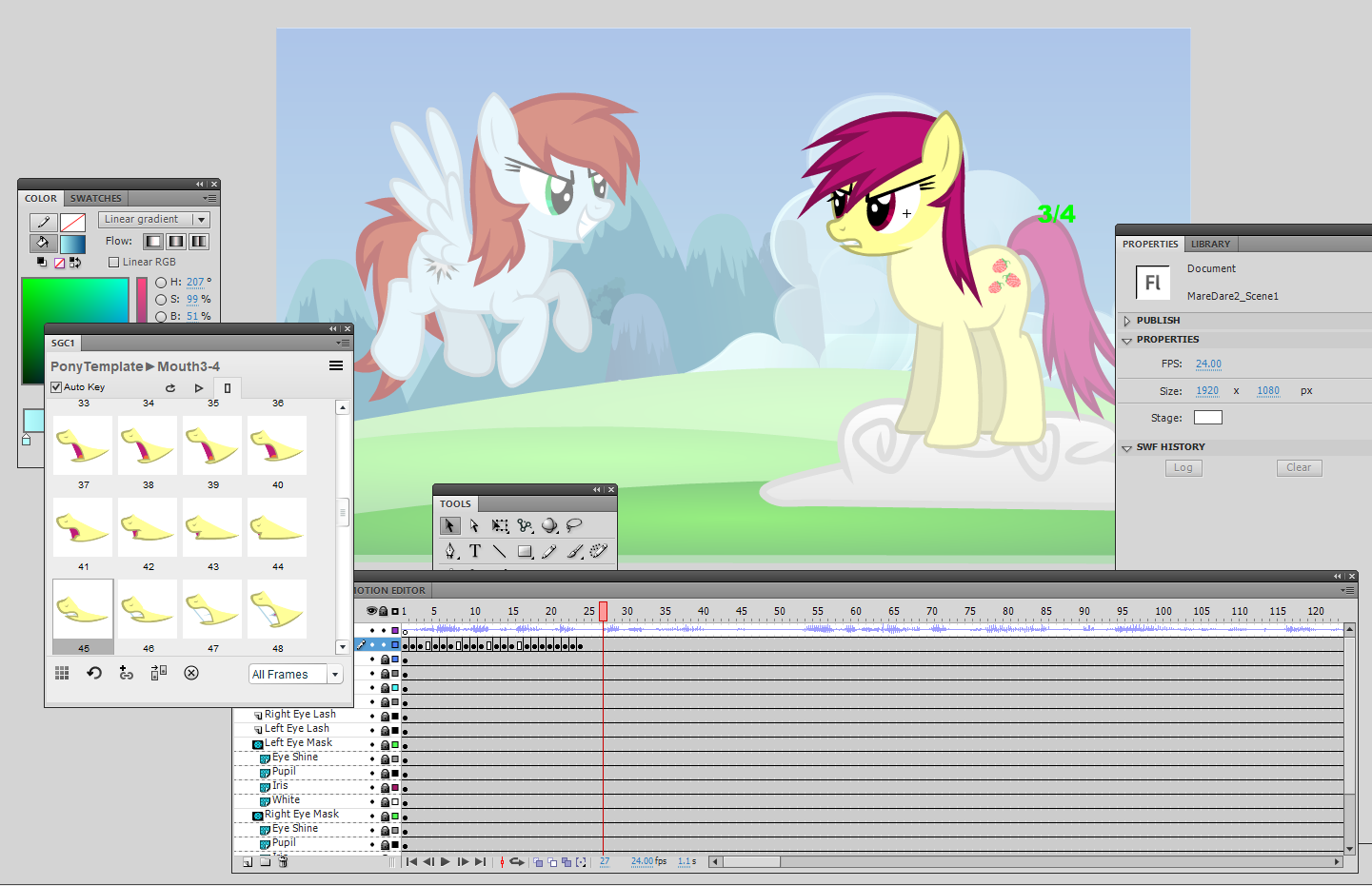The width and height of the screenshot is (1372, 886).
Task: Click the fill gradient color swatch
Action: click(73, 244)
